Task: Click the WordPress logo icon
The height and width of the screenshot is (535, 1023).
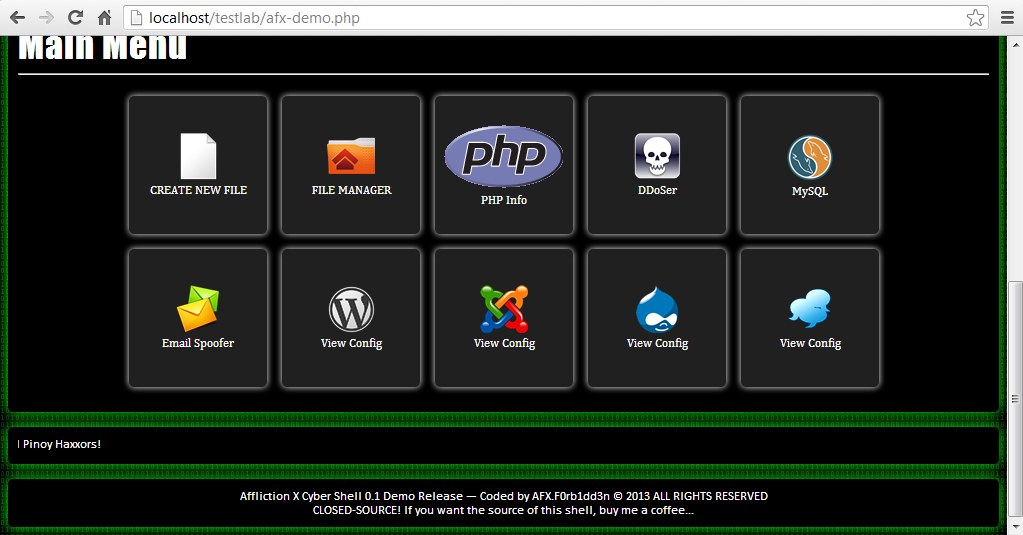Action: (x=351, y=309)
